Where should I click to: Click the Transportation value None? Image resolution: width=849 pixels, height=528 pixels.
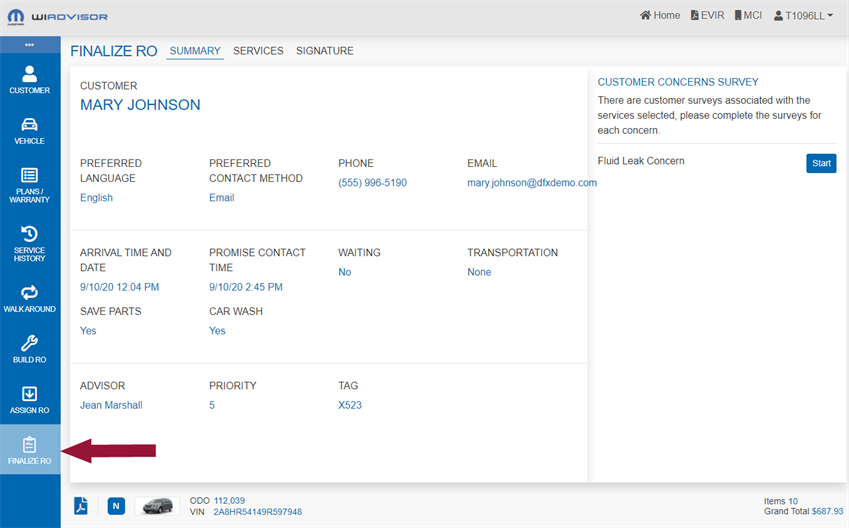479,272
